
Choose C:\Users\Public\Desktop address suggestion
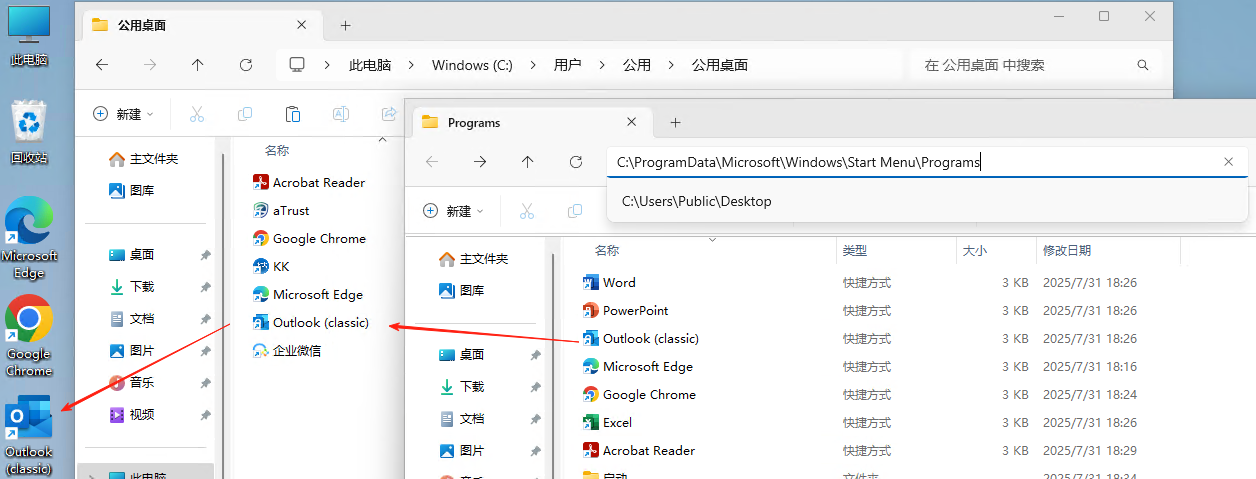tap(697, 201)
